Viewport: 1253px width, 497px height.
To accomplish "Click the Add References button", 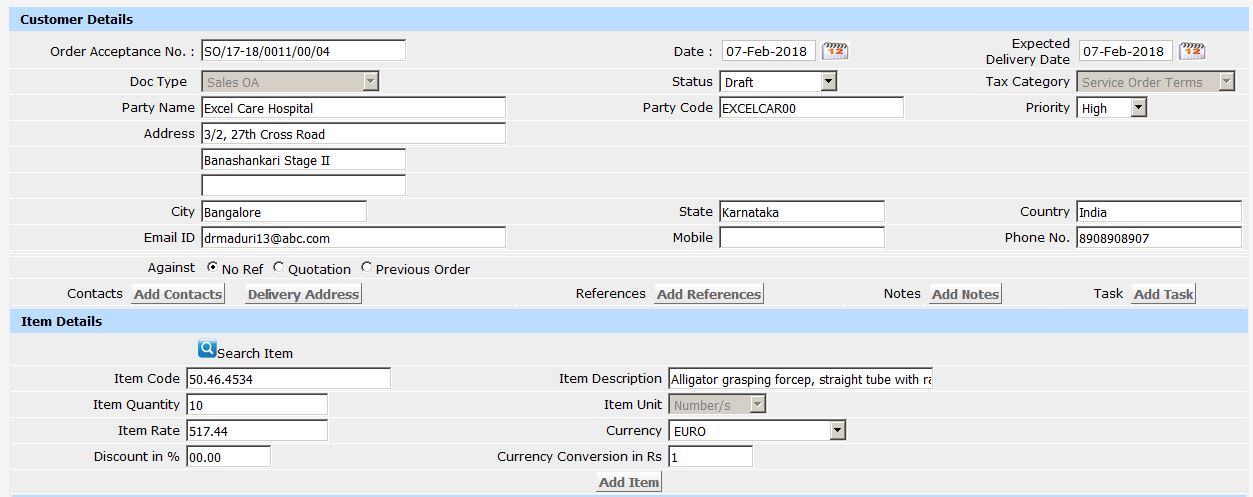I will click(709, 294).
